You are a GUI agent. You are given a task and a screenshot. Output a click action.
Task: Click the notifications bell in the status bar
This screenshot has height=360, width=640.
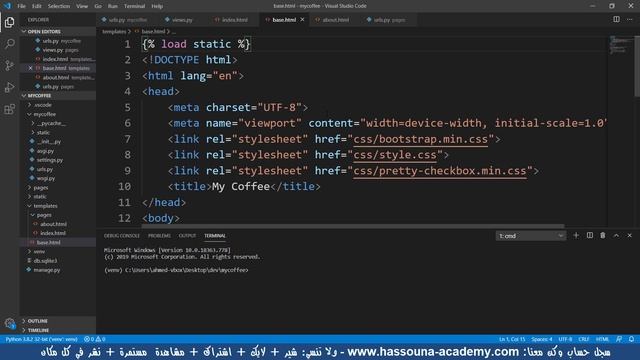(x=631, y=339)
